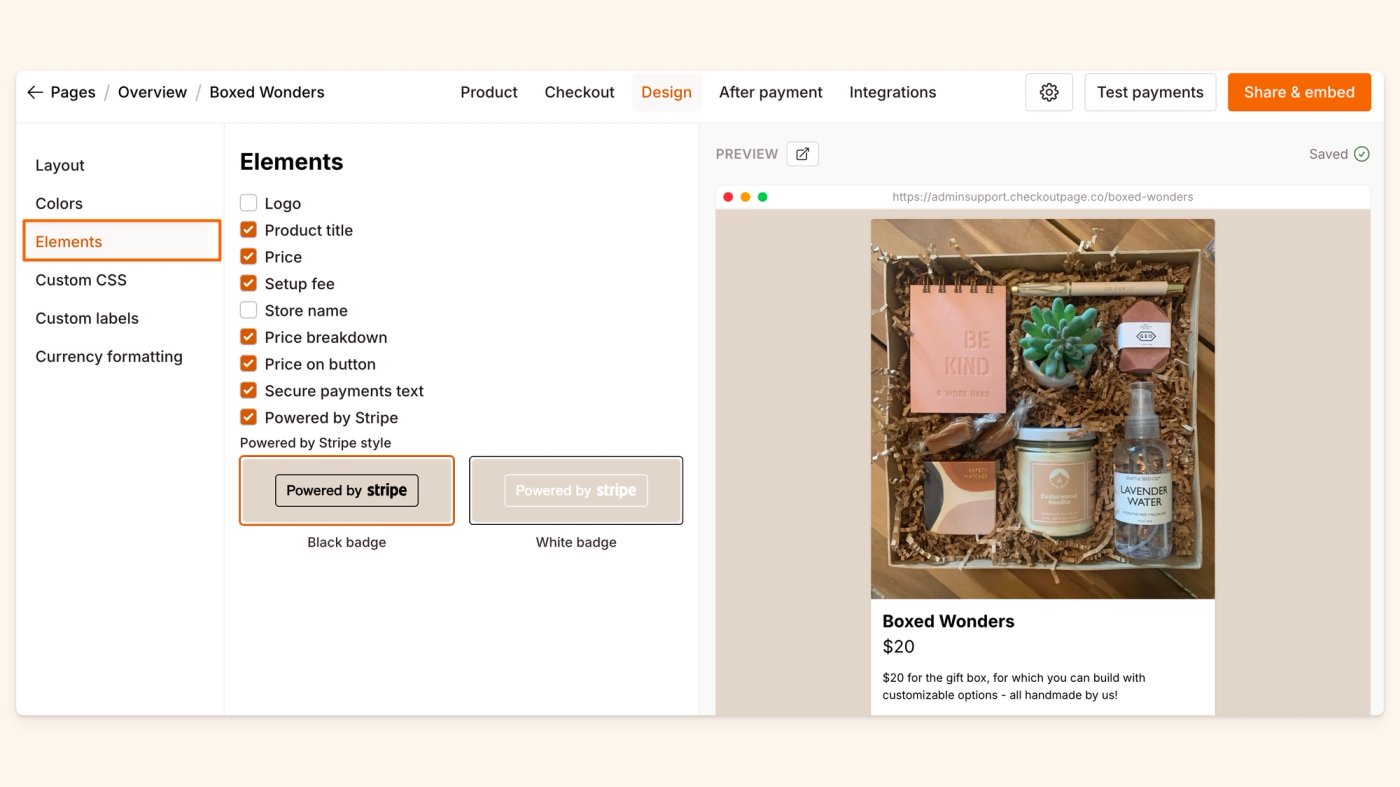The width and height of the screenshot is (1400, 787).
Task: Click the back arrow next to Pages
Action: [x=35, y=92]
